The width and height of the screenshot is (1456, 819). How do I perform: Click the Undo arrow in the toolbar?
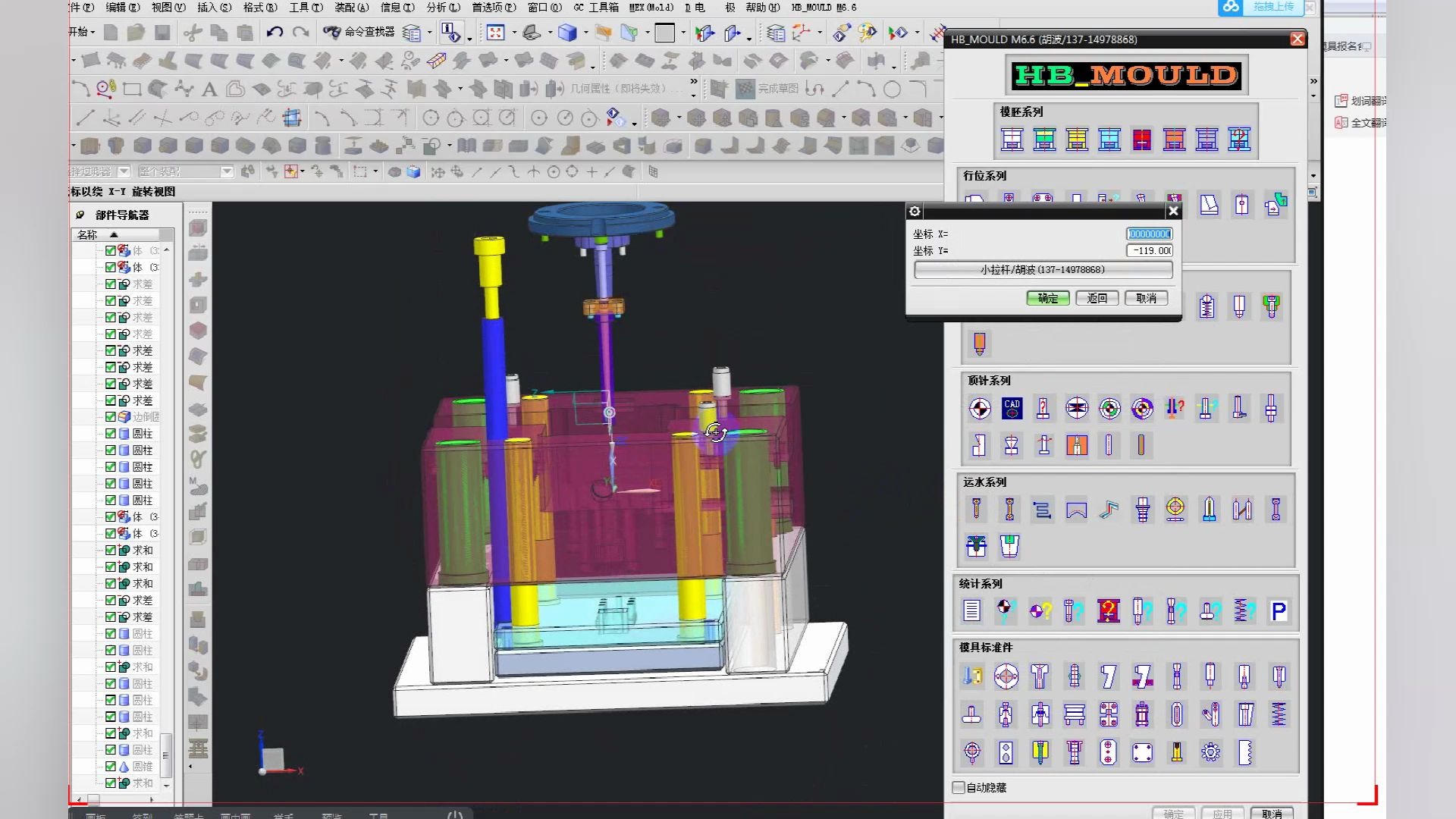[x=275, y=32]
